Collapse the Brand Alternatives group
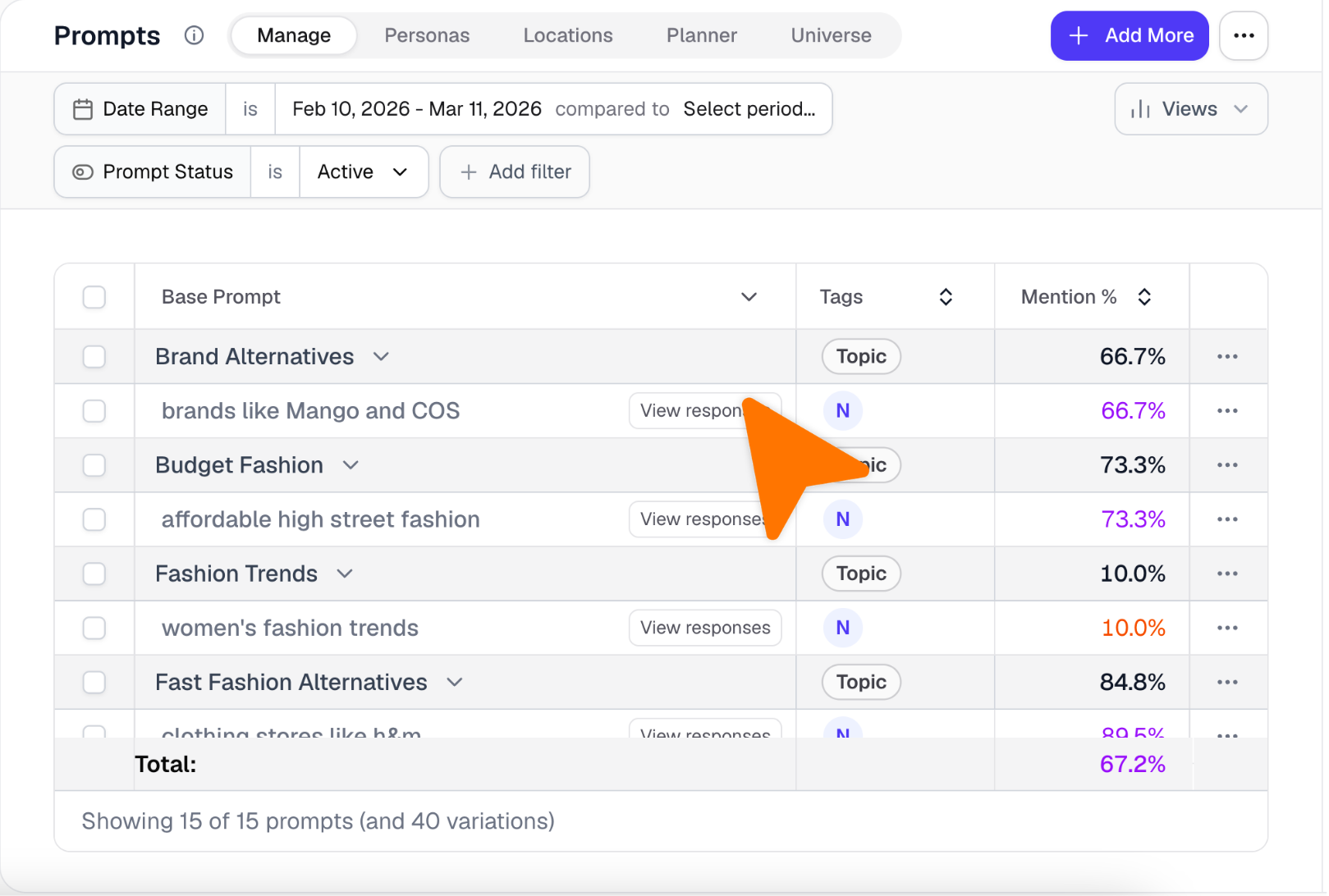Image resolution: width=1329 pixels, height=896 pixels. click(380, 356)
